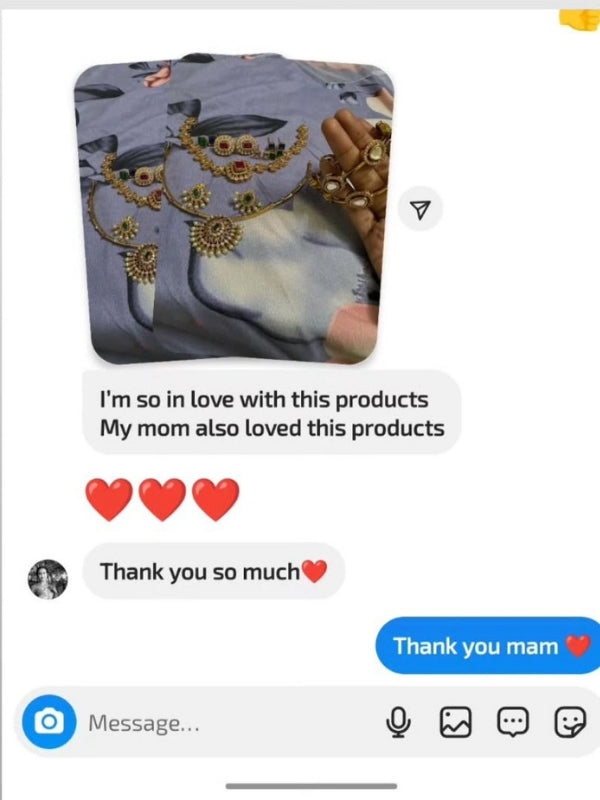Select the blue 'Thank you mam' bubble

click(488, 645)
